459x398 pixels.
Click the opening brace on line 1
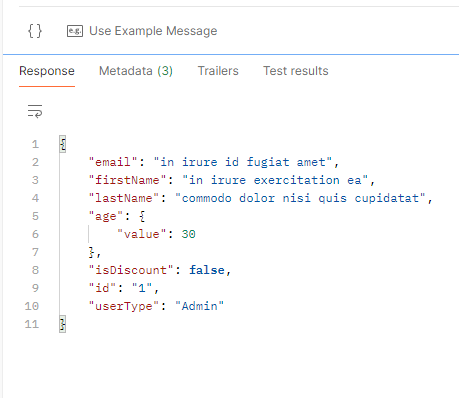(x=63, y=144)
